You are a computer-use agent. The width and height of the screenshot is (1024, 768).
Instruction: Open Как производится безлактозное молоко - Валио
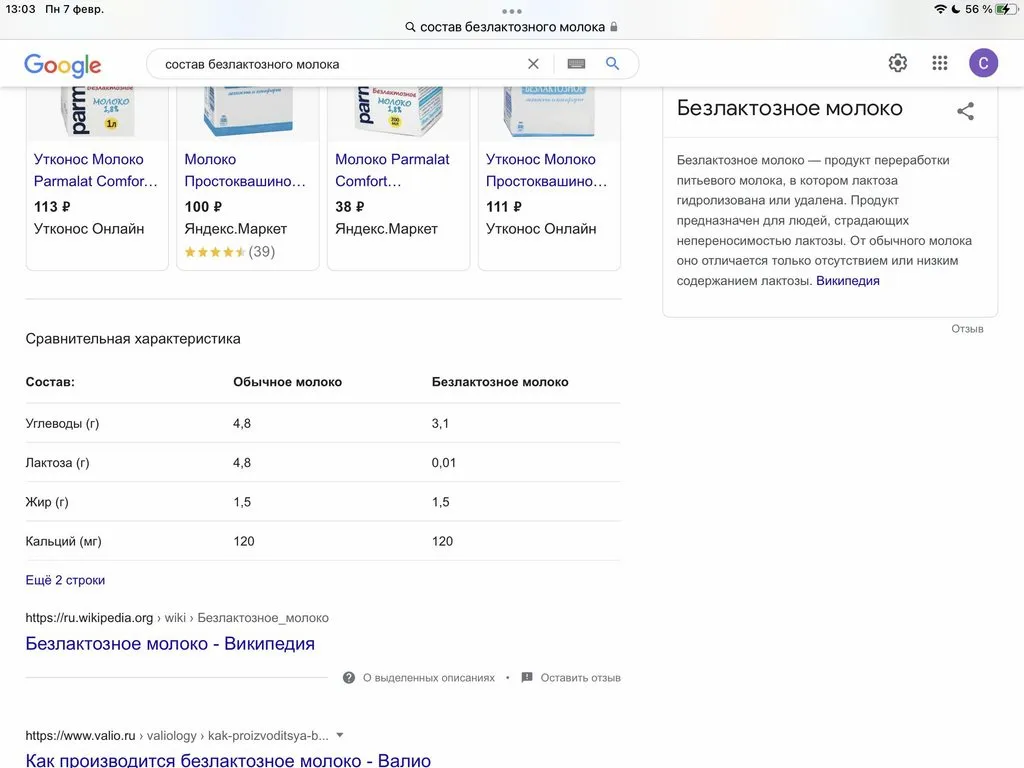228,760
